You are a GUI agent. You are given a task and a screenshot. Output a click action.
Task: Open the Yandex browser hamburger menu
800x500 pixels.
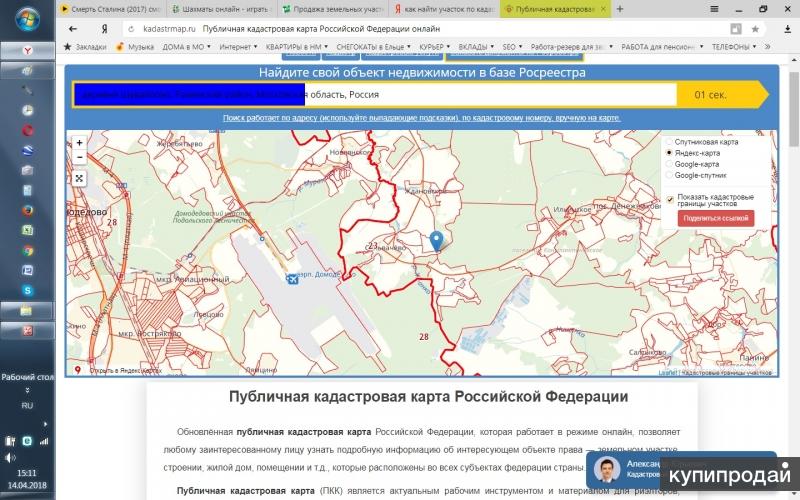(x=714, y=9)
